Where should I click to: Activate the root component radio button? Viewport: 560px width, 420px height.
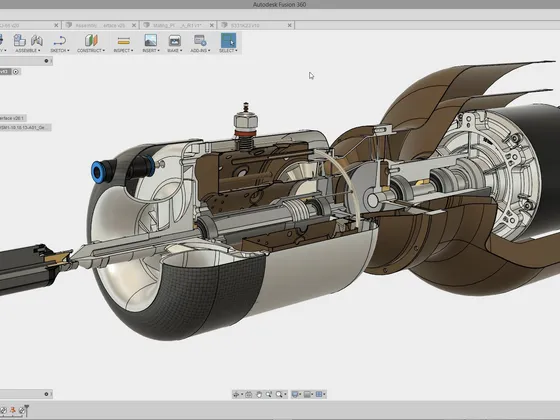pos(16,72)
